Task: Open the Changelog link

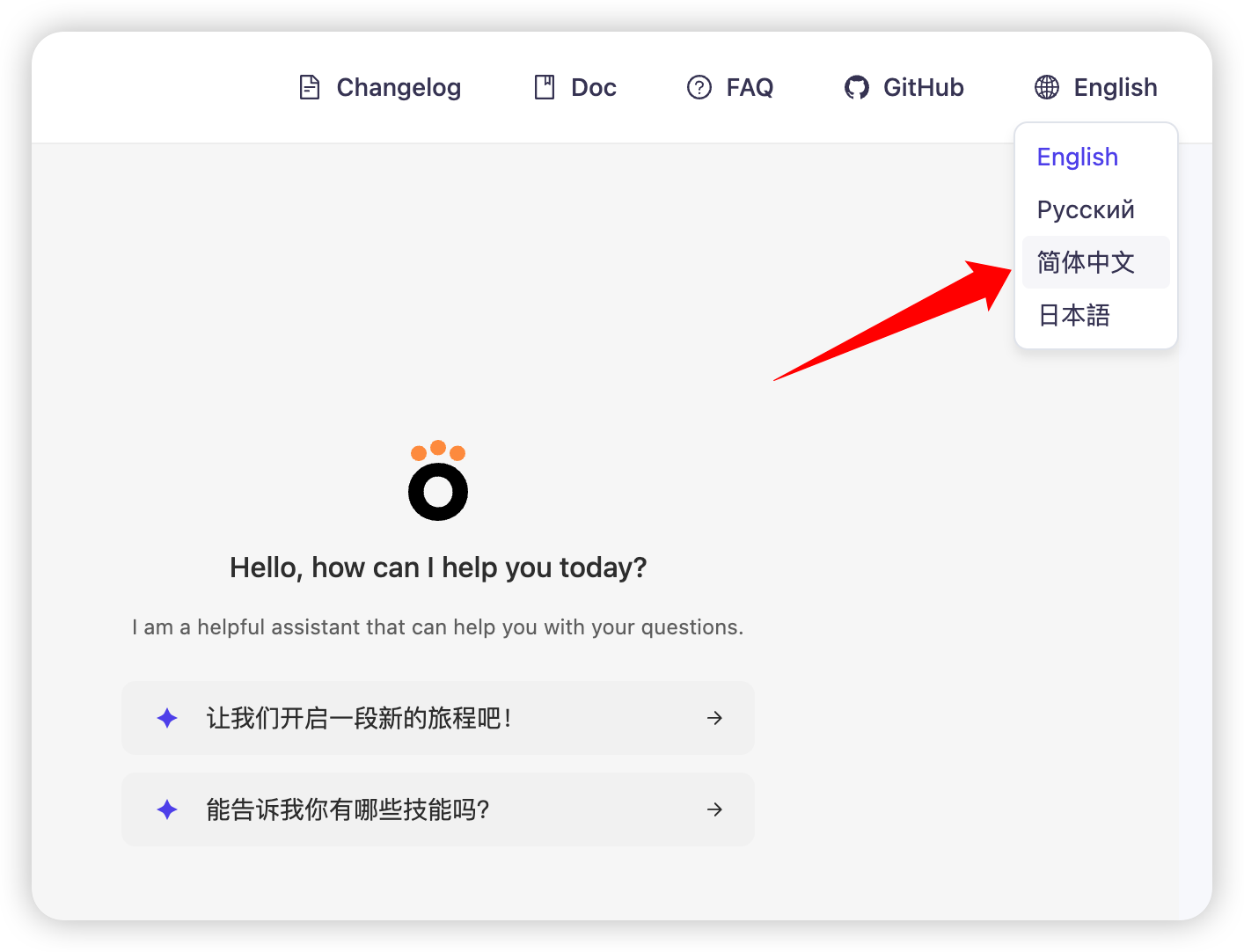Action: click(x=399, y=88)
